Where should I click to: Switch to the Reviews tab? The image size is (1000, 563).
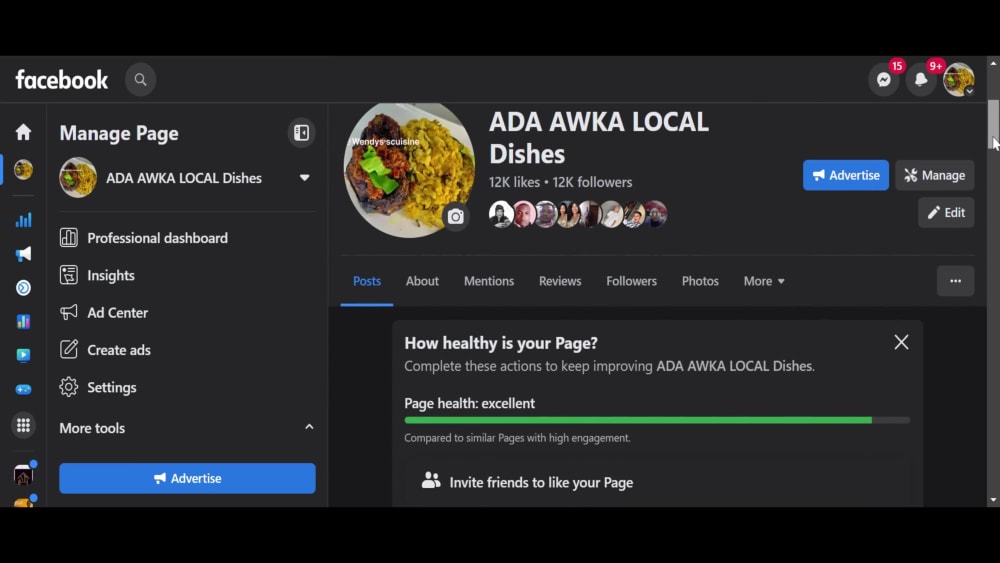pyautogui.click(x=560, y=281)
